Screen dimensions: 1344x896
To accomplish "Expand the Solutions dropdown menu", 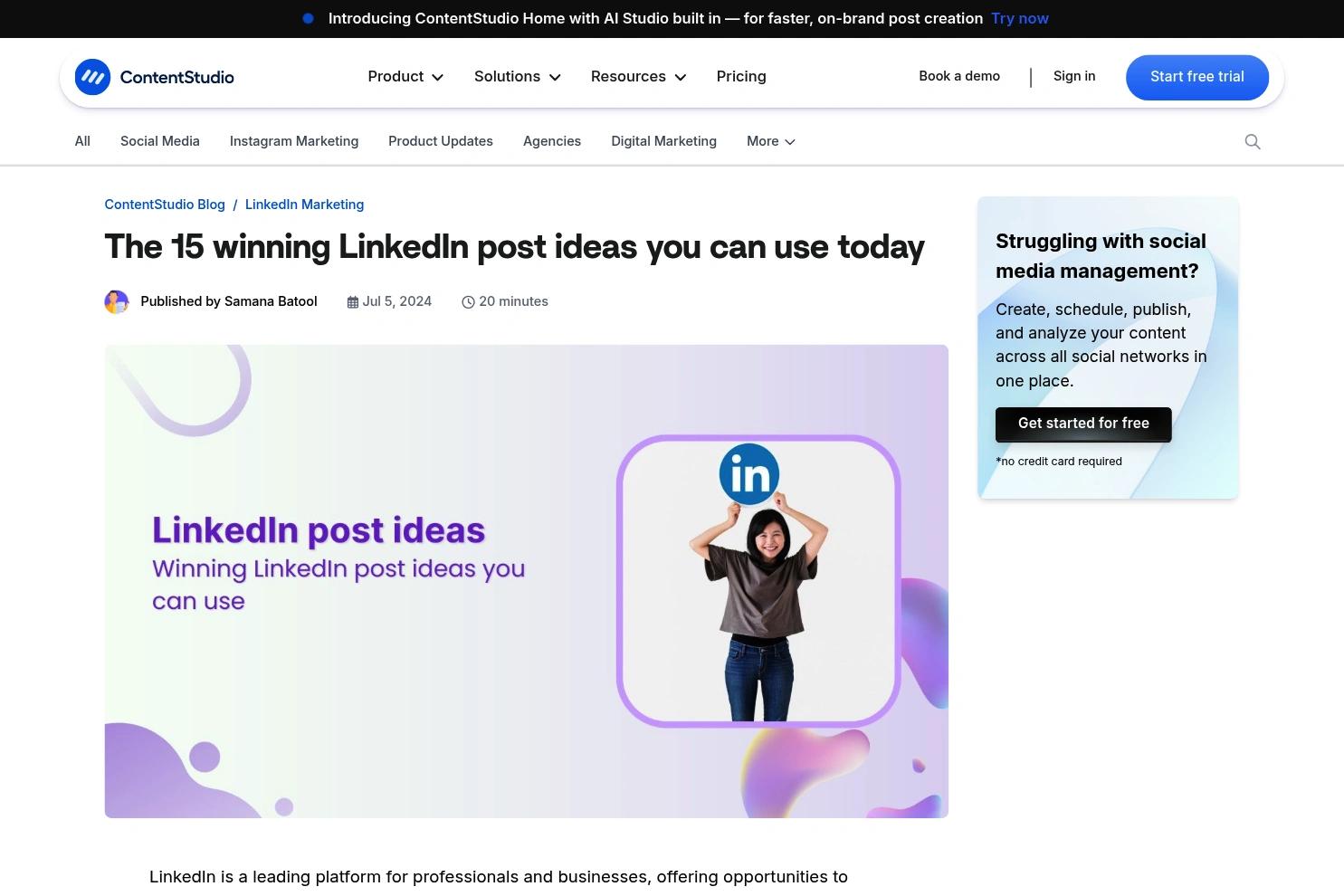I will point(518,77).
